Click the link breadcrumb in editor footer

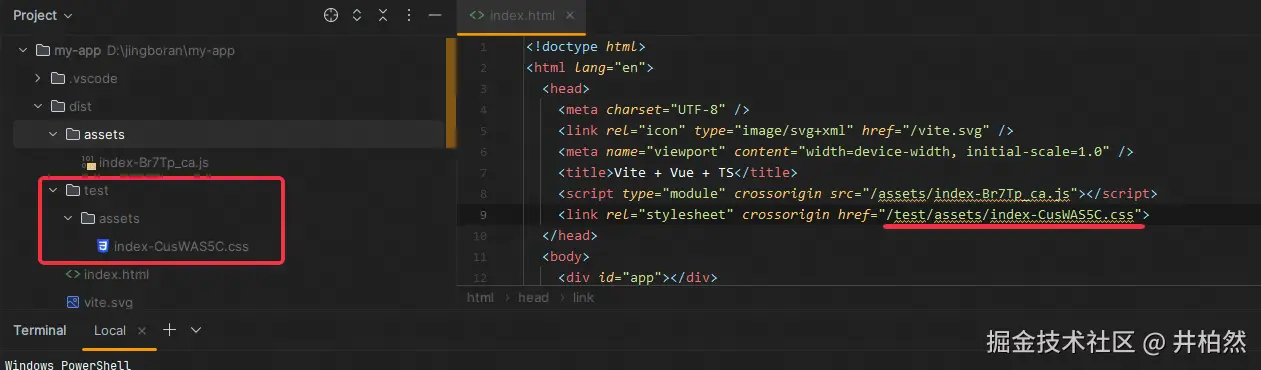tap(583, 297)
